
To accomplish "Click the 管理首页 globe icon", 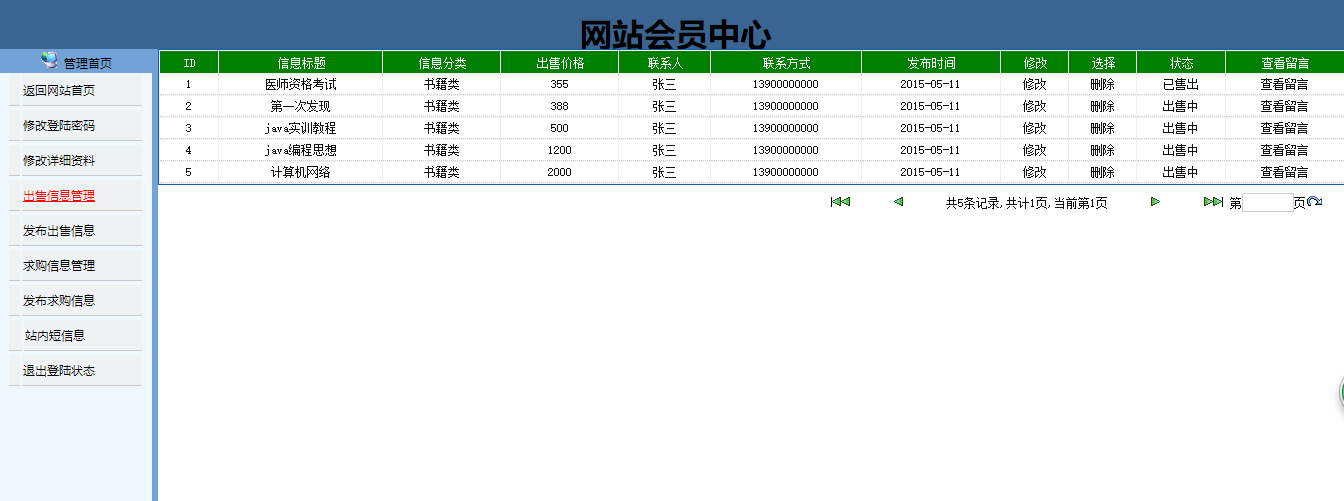I will (50, 61).
